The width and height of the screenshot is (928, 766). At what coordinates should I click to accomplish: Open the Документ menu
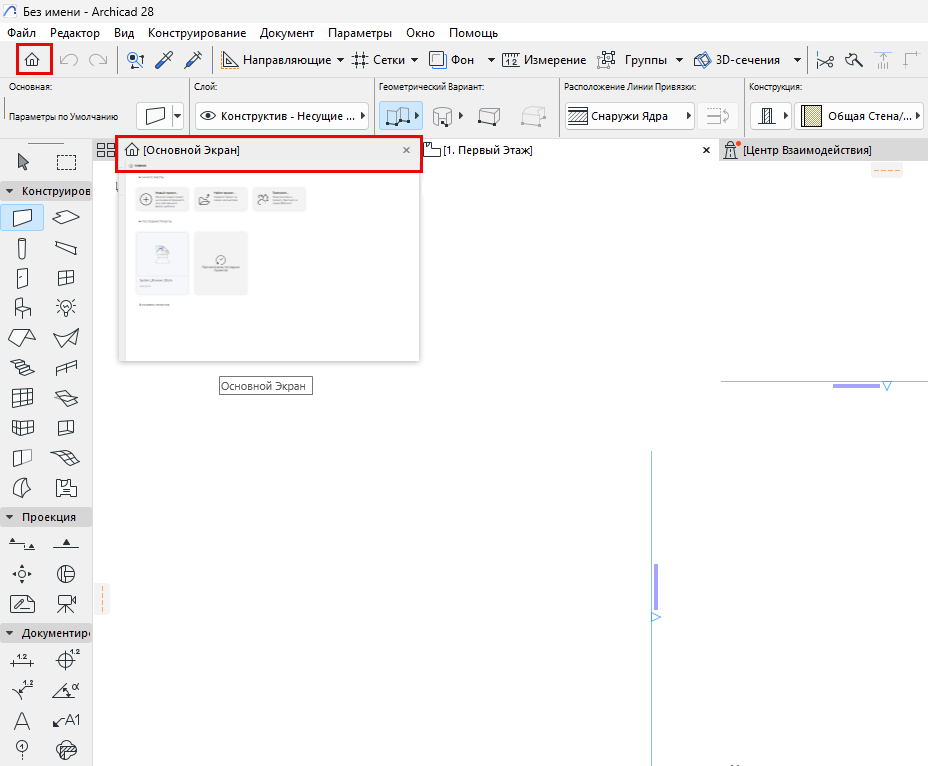tap(287, 32)
